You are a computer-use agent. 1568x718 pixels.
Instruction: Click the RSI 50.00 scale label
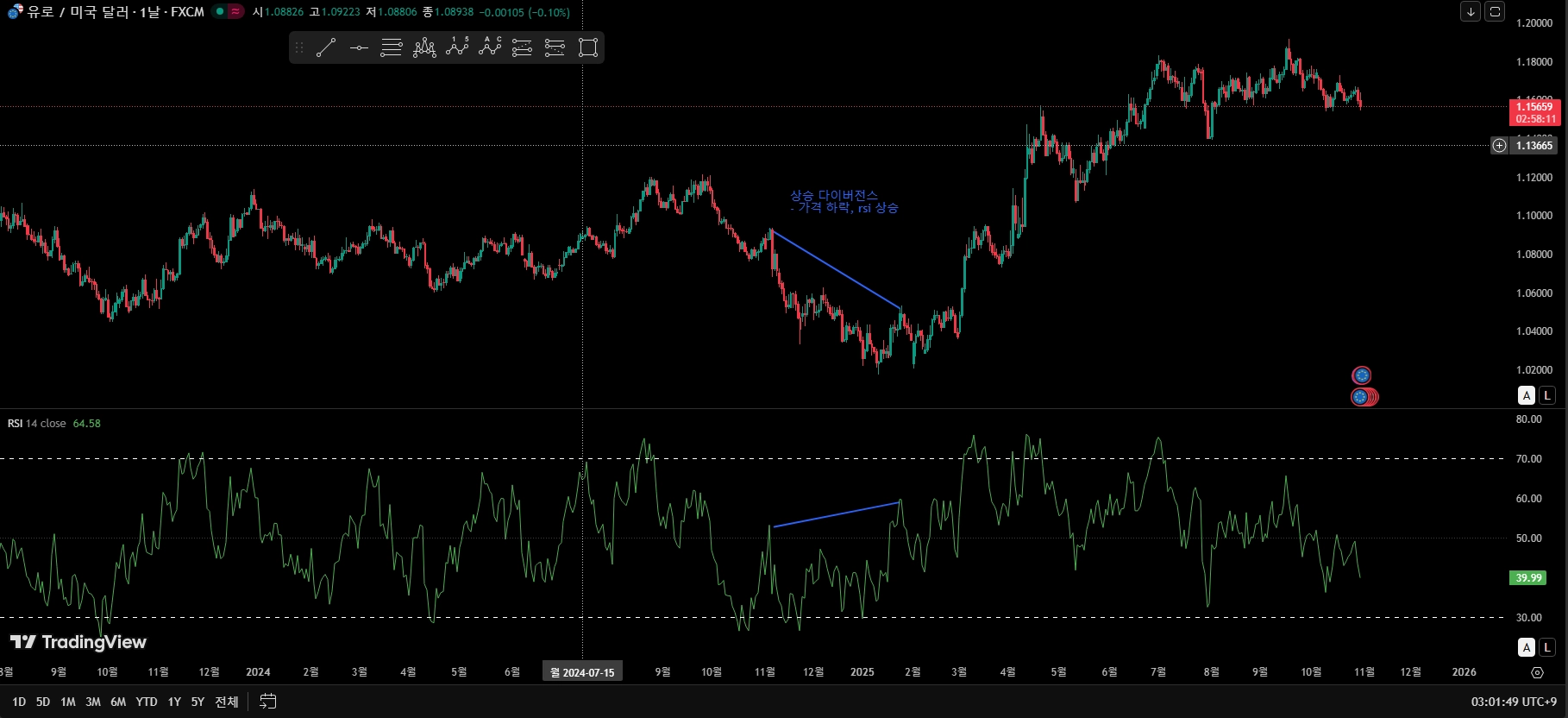[x=1529, y=538]
